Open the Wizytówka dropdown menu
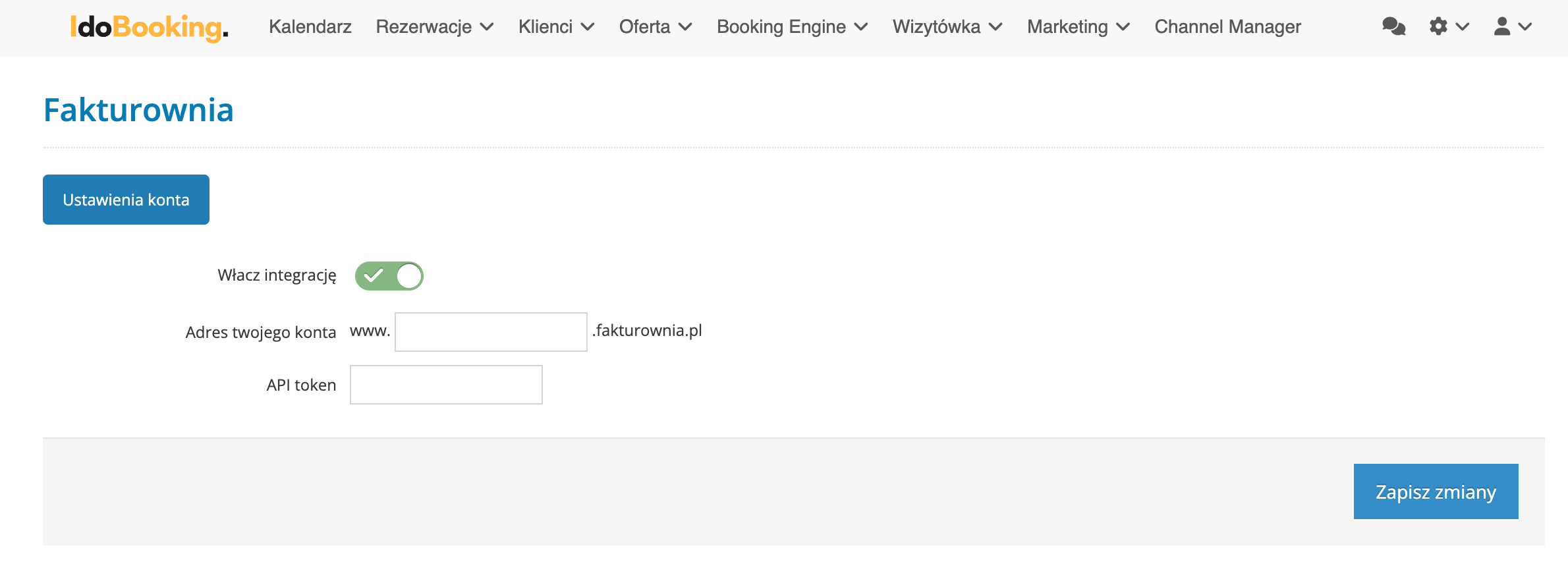The height and width of the screenshot is (585, 1568). point(947,27)
